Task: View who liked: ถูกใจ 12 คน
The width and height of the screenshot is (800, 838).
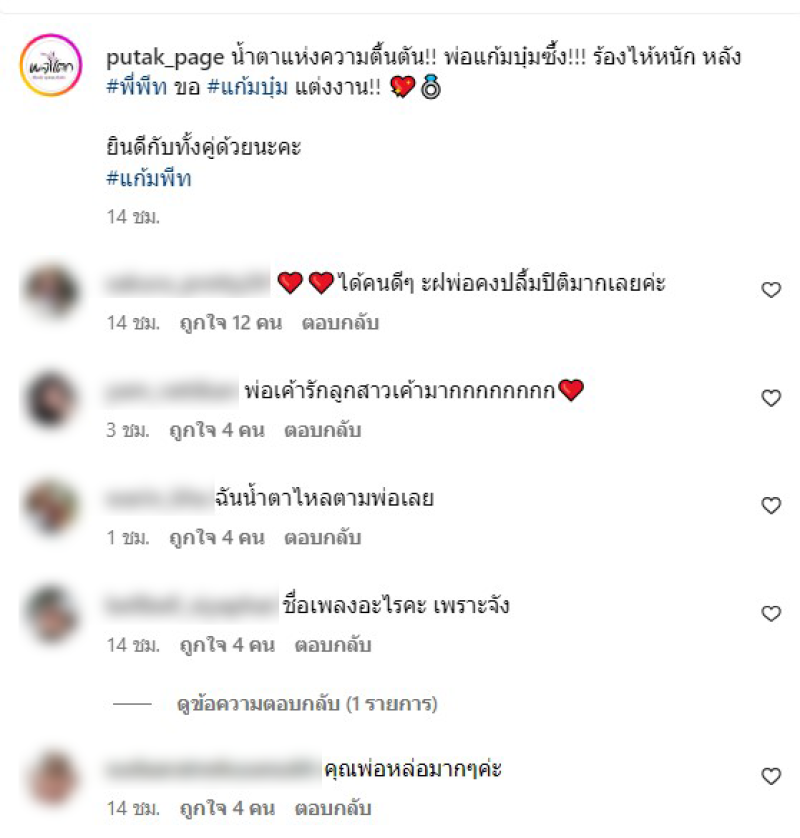Action: 231,323
